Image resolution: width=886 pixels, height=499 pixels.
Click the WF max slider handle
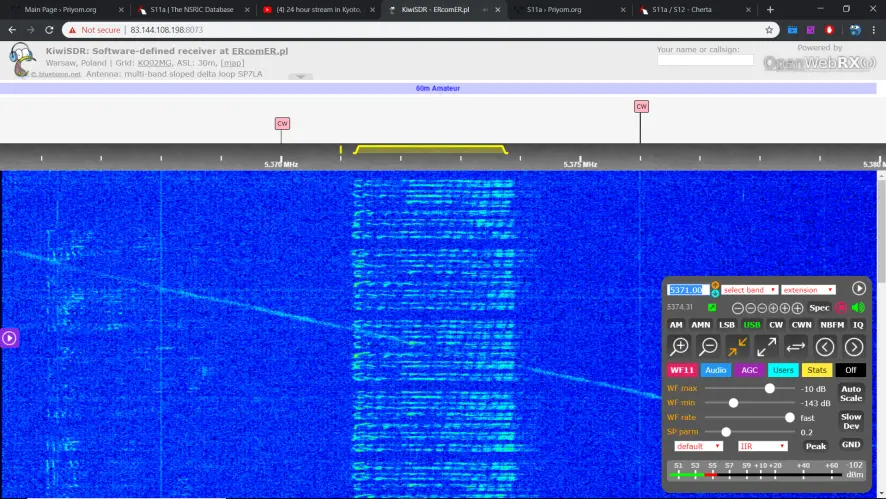tap(770, 389)
